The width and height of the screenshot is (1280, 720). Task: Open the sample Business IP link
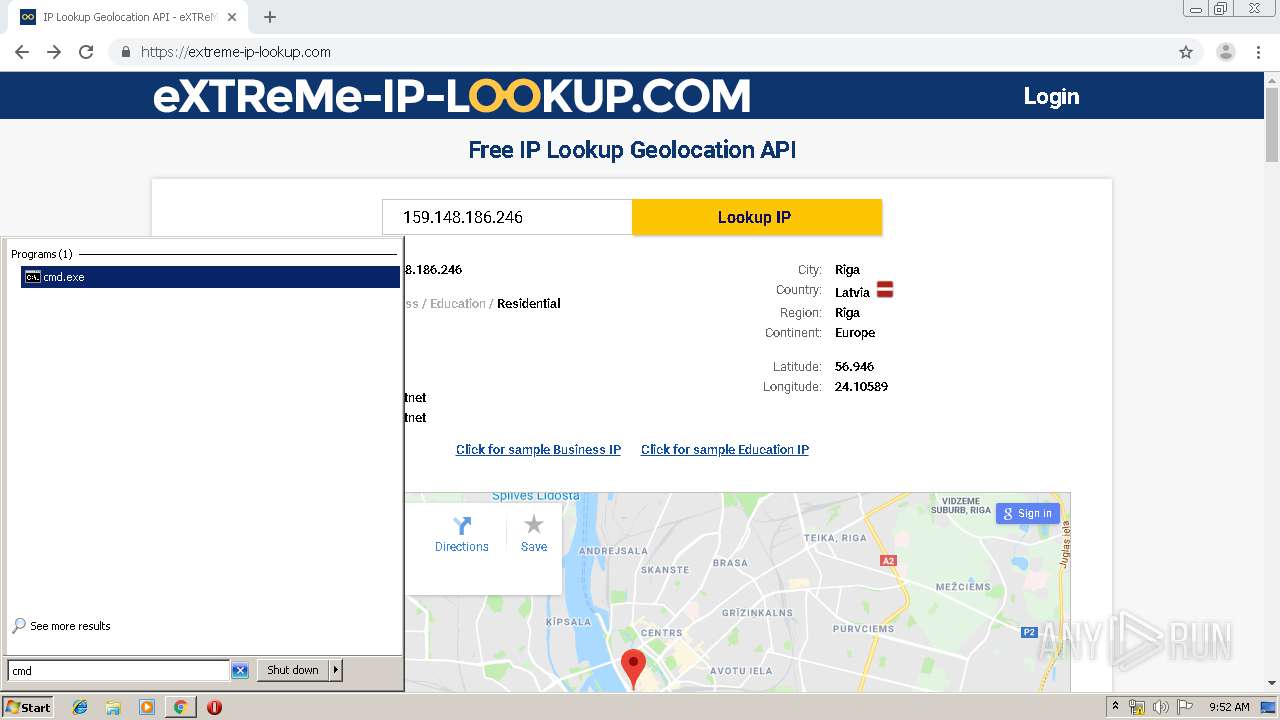point(538,450)
